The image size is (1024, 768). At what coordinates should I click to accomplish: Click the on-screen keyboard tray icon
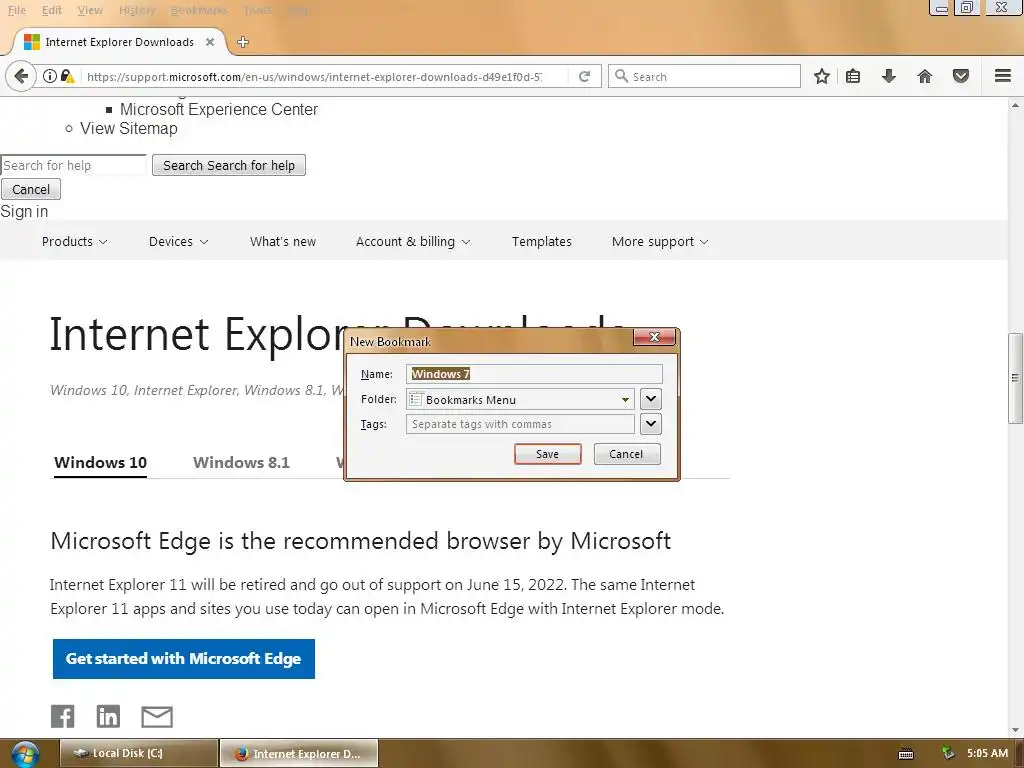(906, 754)
